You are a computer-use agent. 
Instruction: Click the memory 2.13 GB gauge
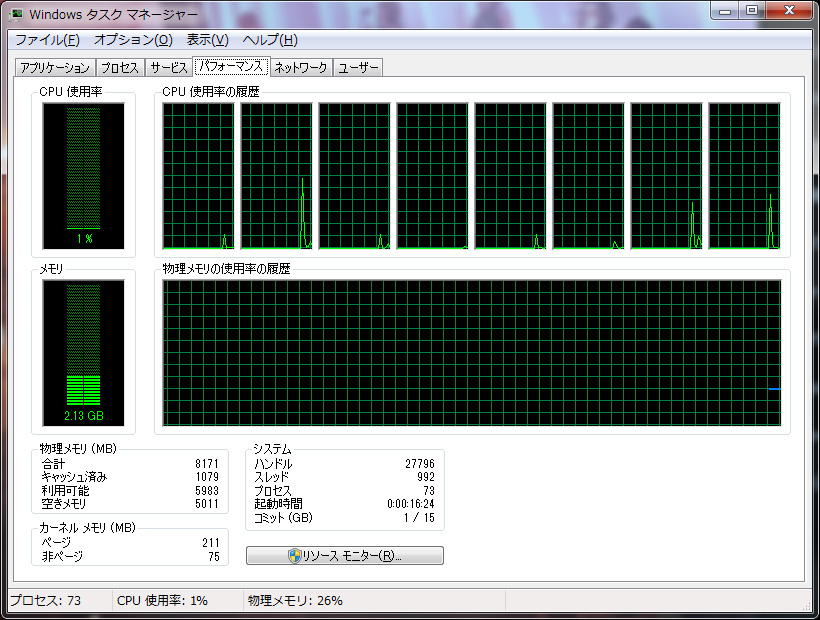pos(84,353)
